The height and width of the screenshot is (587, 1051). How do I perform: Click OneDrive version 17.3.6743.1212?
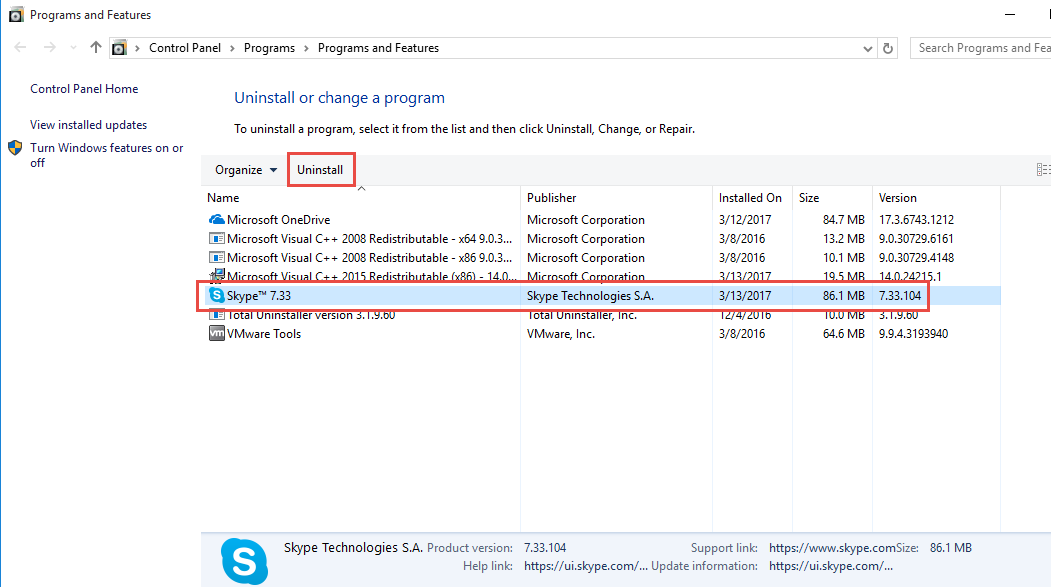click(916, 220)
